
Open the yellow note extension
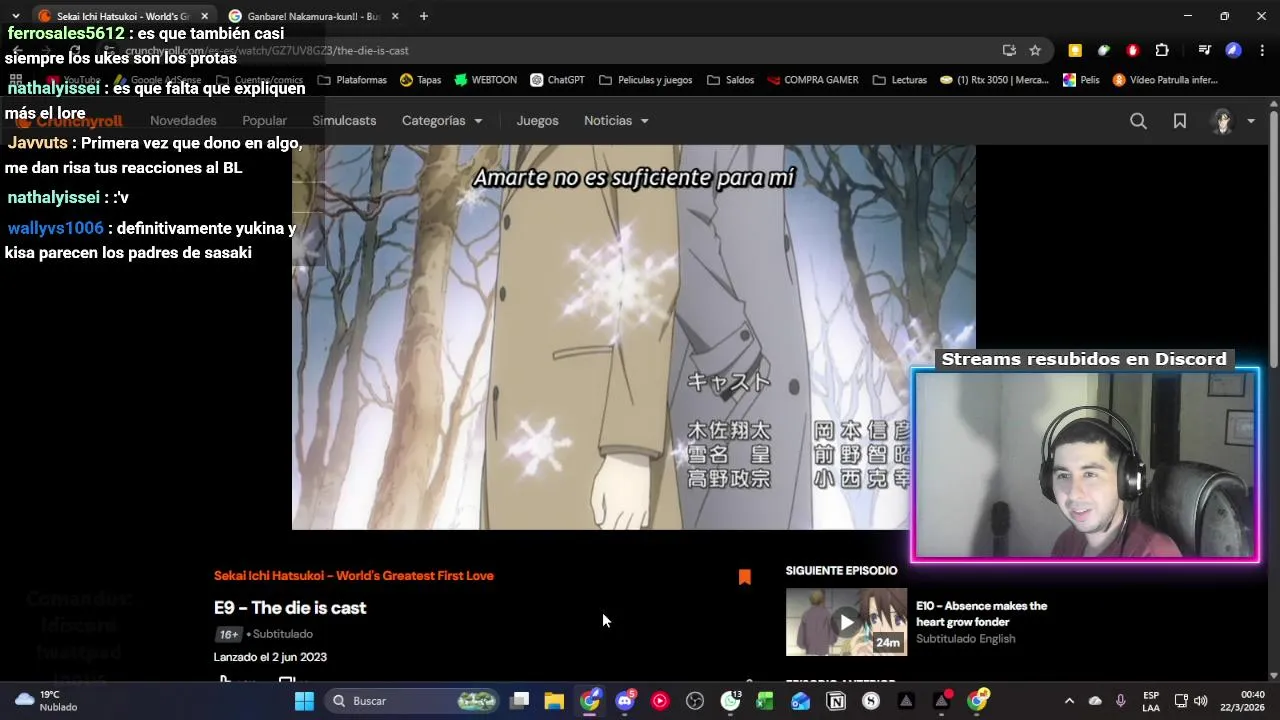point(1075,50)
